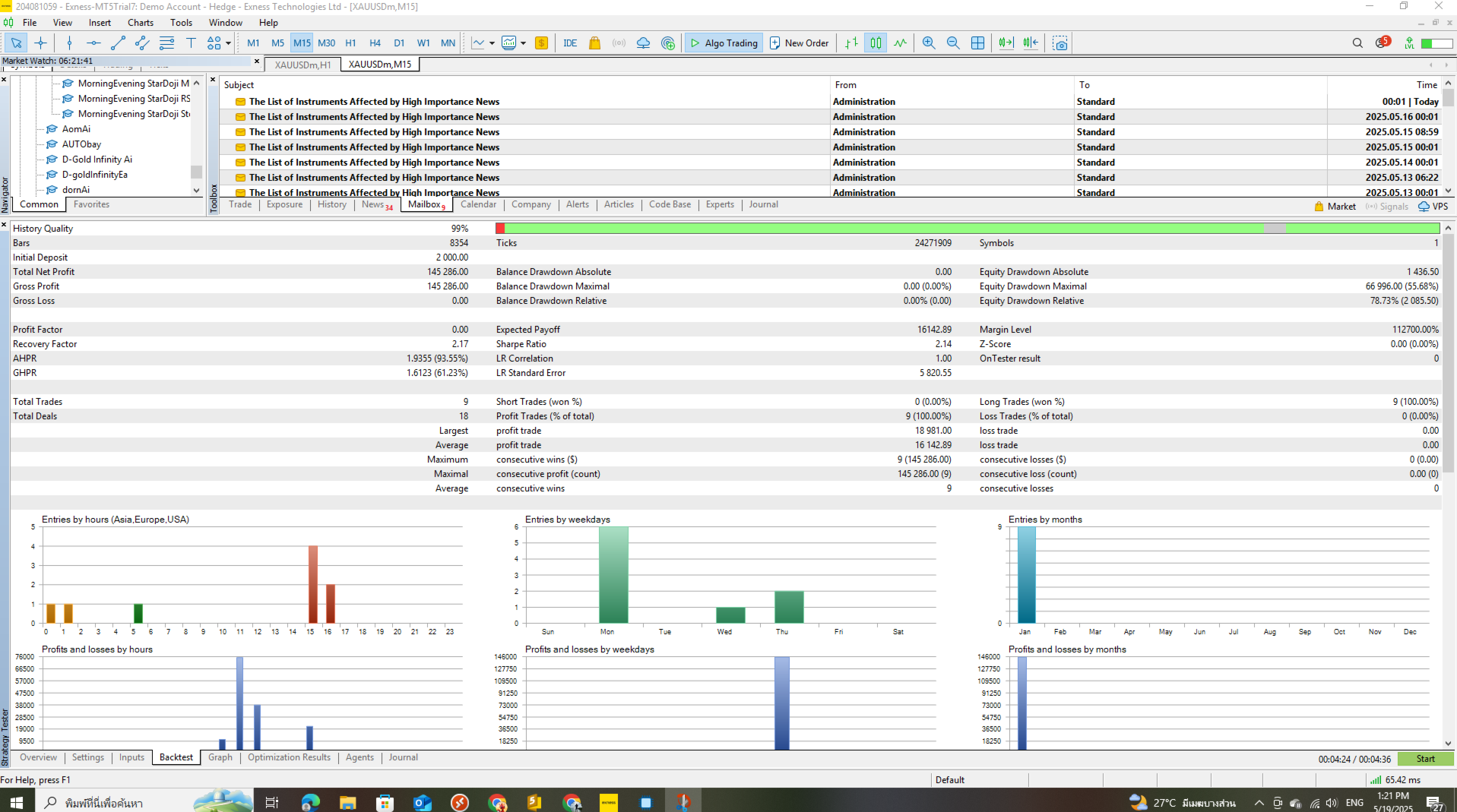Open the Charts menu

141,23
